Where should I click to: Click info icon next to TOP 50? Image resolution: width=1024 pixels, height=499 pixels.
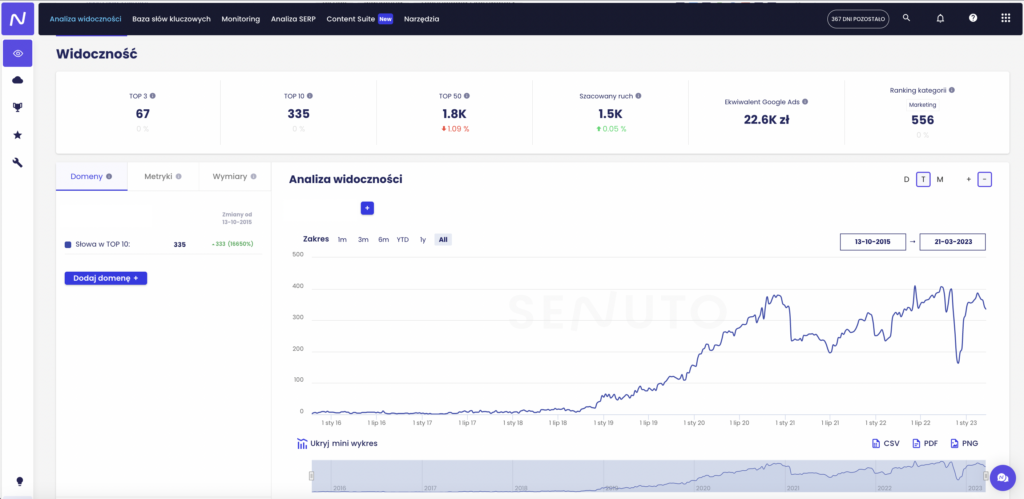(x=467, y=95)
